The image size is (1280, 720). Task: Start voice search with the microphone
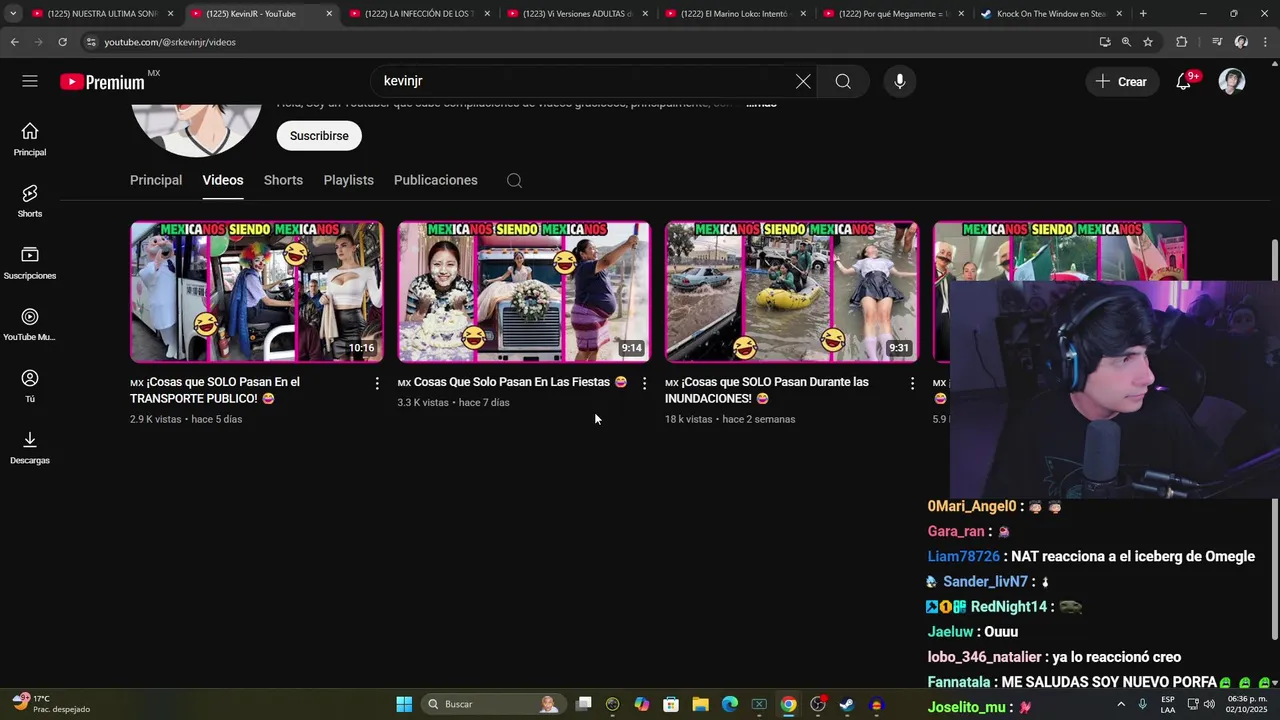pyautogui.click(x=900, y=82)
